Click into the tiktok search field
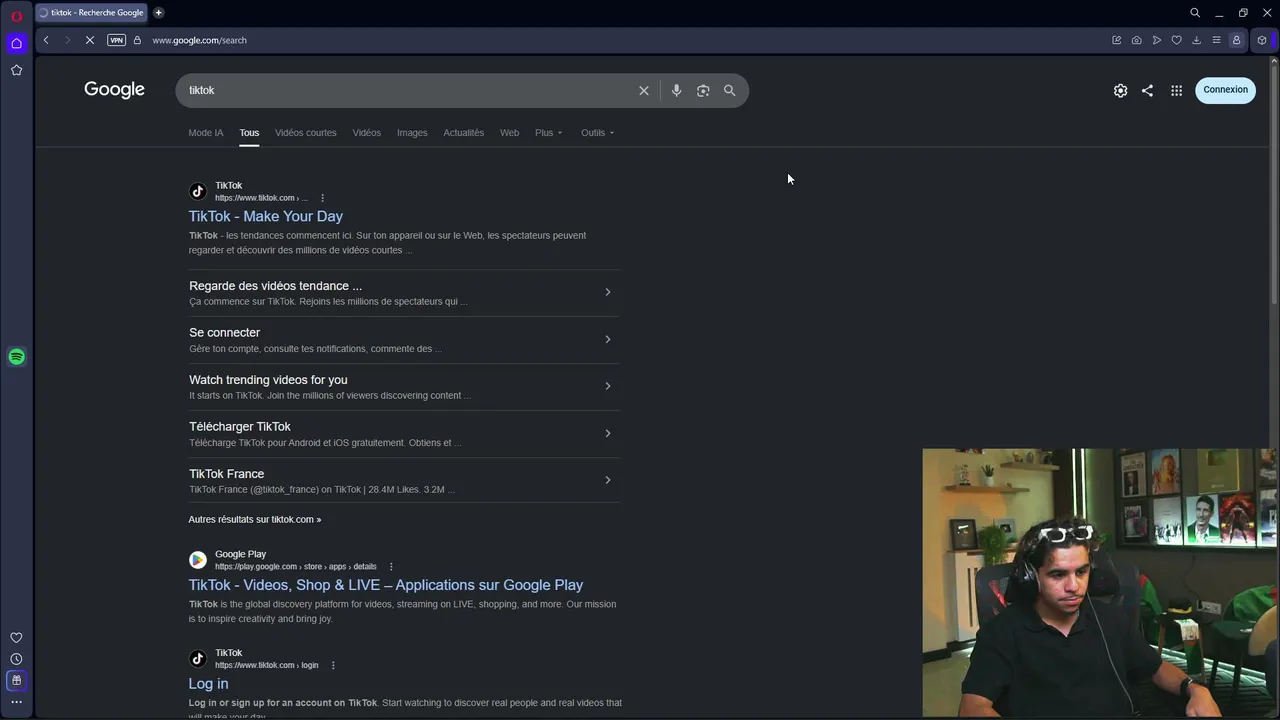This screenshot has height=720, width=1280. point(408,90)
